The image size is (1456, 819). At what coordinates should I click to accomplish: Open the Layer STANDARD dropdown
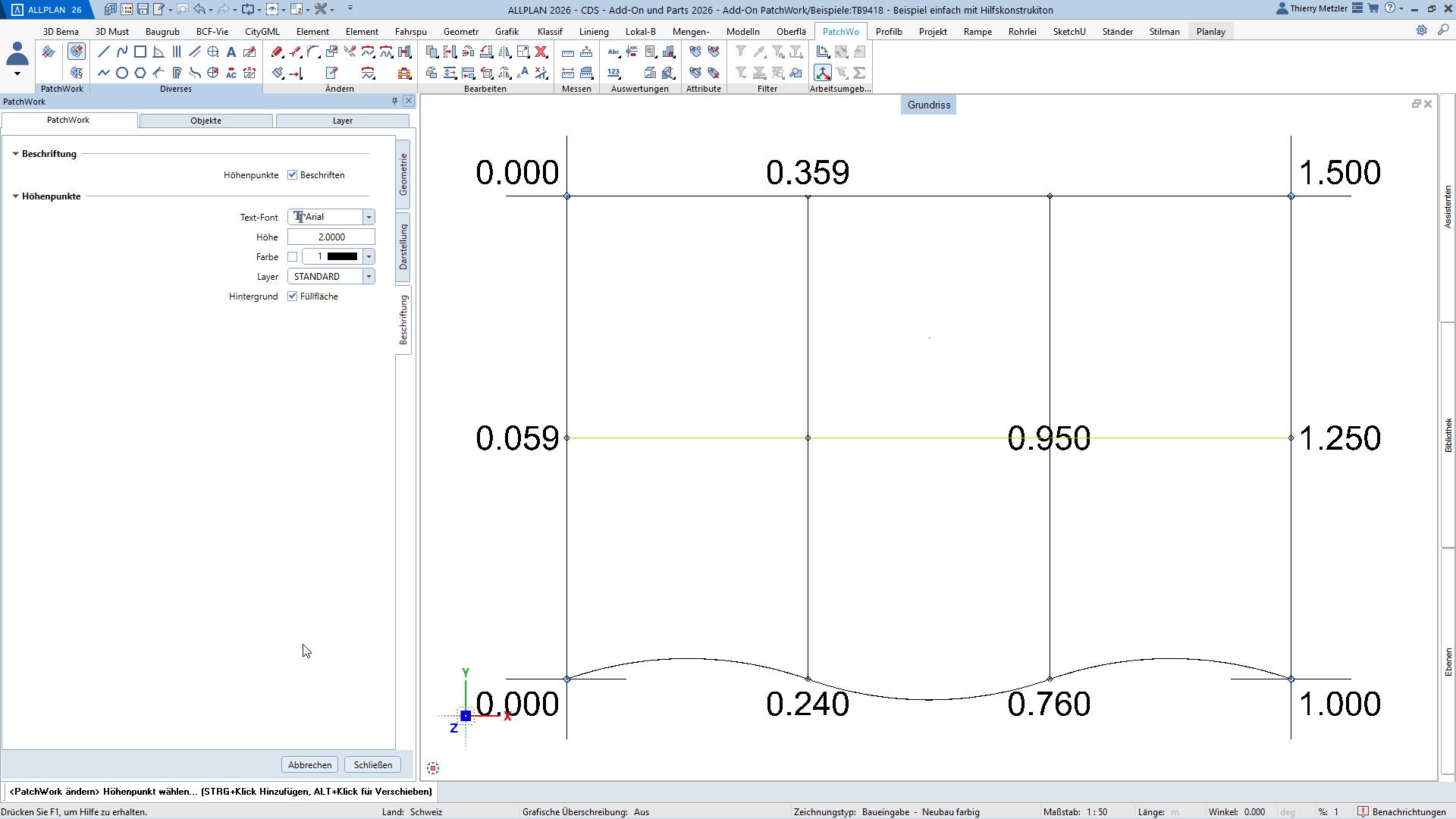(369, 277)
